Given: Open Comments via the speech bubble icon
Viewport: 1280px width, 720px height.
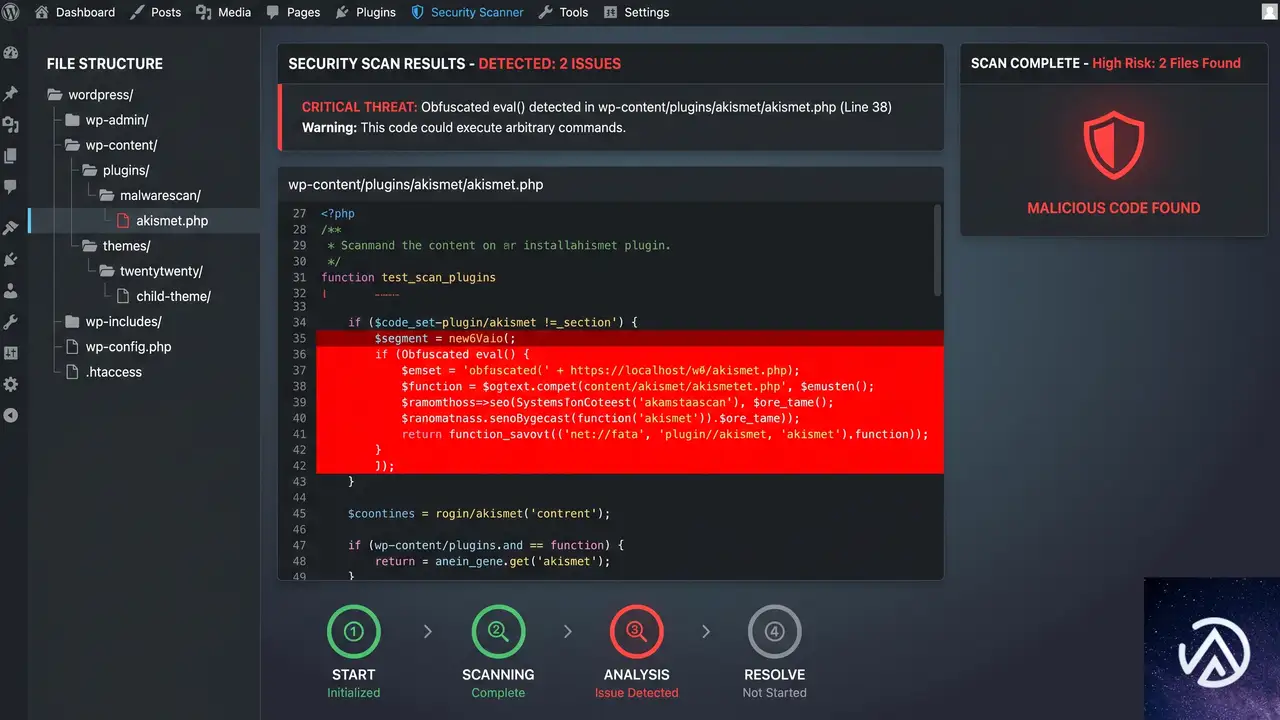Looking at the screenshot, I should click(11, 186).
